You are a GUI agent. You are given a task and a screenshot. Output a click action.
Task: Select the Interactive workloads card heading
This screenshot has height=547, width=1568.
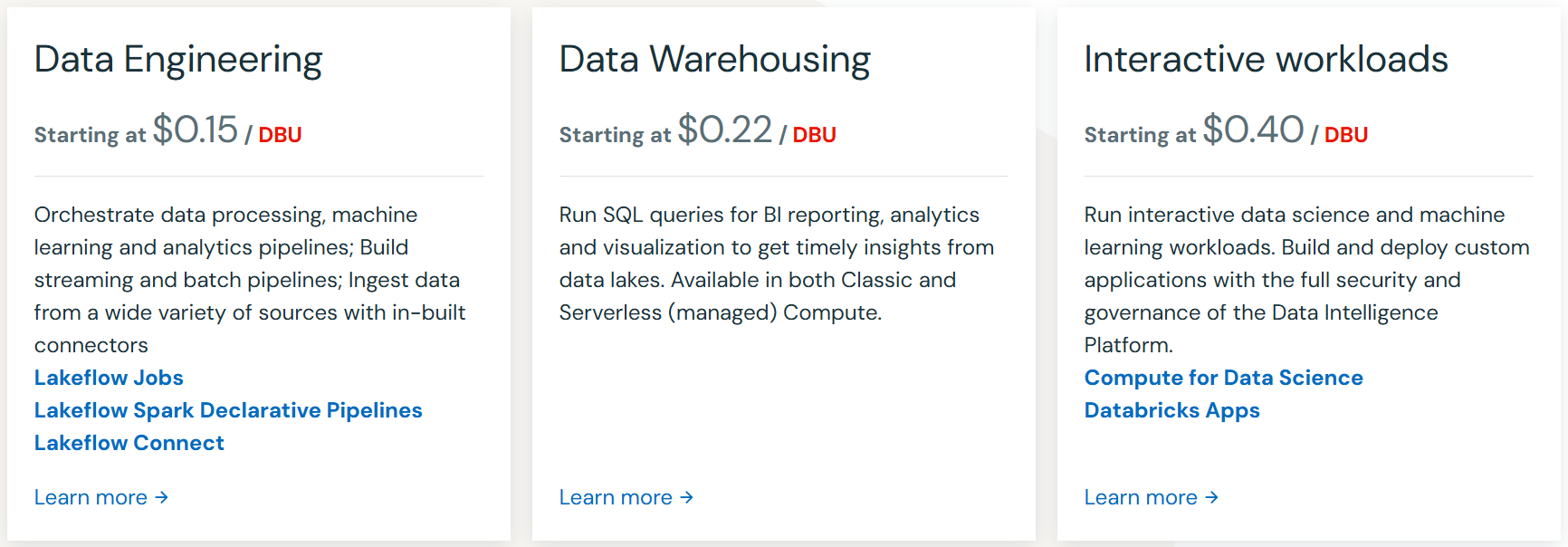pyautogui.click(x=1266, y=59)
